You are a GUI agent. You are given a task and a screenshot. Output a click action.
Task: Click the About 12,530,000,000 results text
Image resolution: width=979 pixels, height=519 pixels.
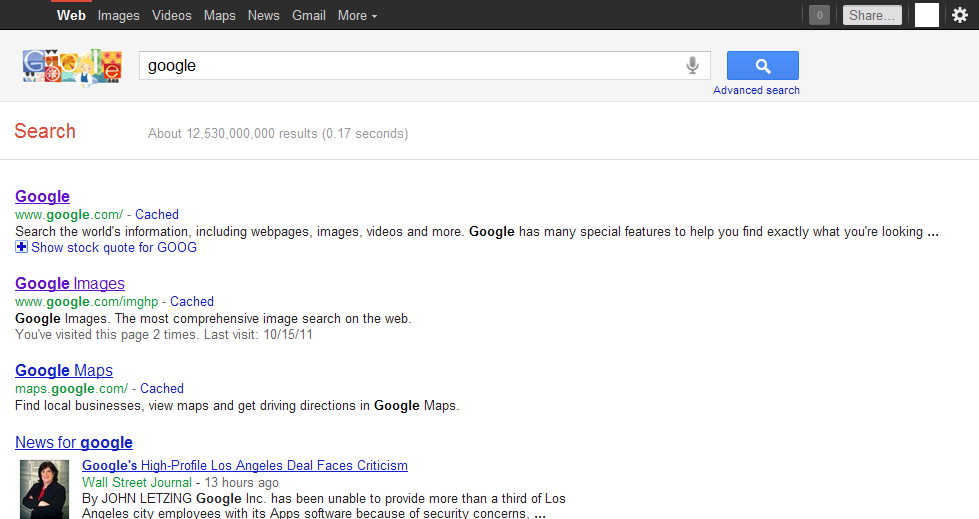(x=278, y=133)
